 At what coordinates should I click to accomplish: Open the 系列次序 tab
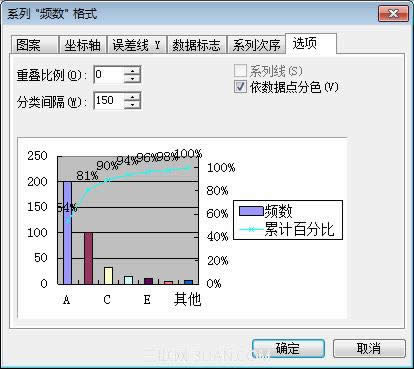click(256, 45)
